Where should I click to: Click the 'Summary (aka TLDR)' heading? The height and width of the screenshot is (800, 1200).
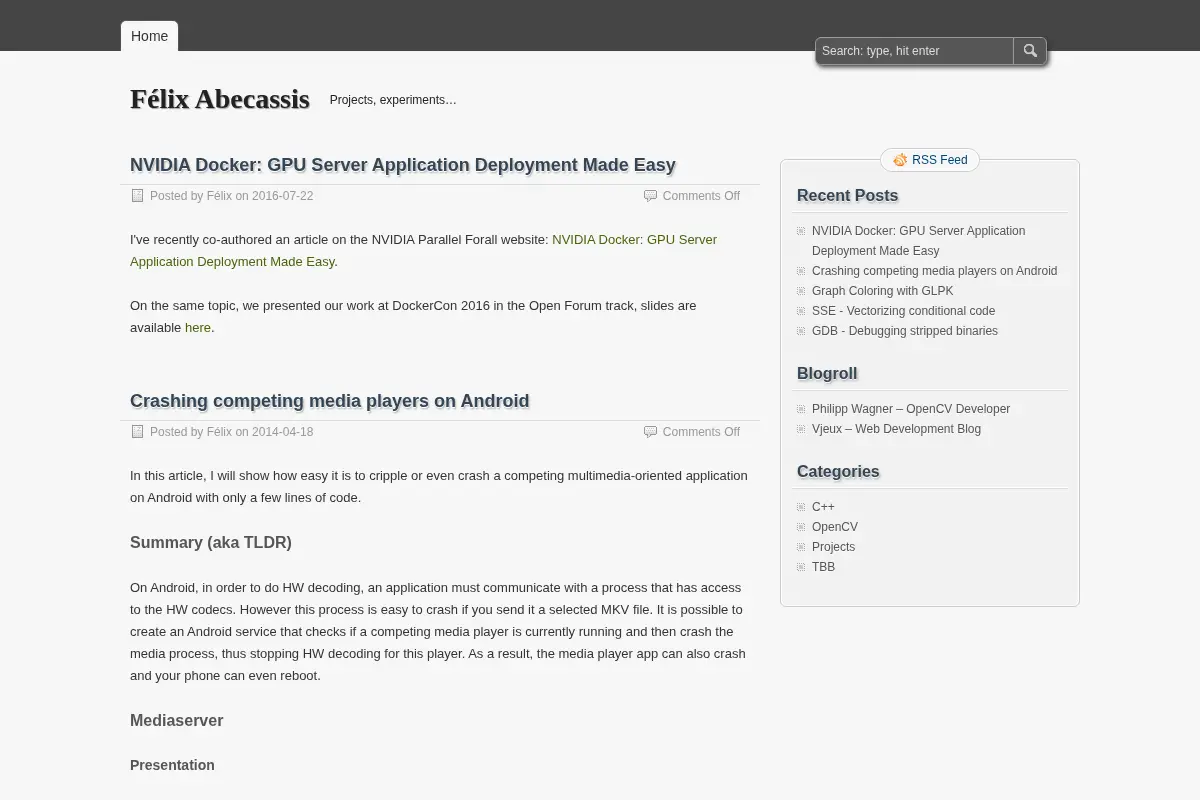point(211,543)
